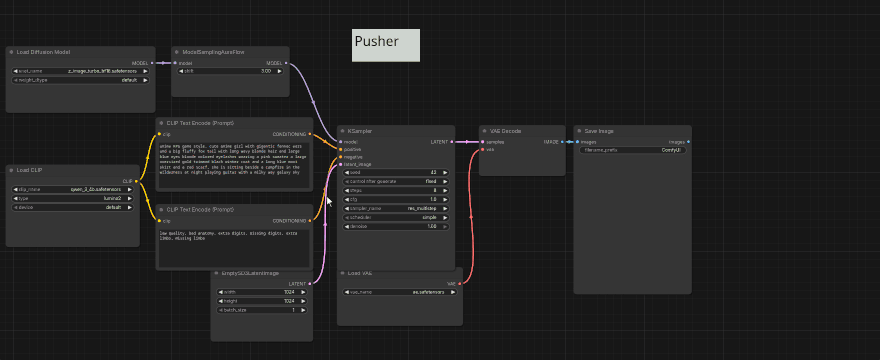Click the KSampler positive input socket

340,149
